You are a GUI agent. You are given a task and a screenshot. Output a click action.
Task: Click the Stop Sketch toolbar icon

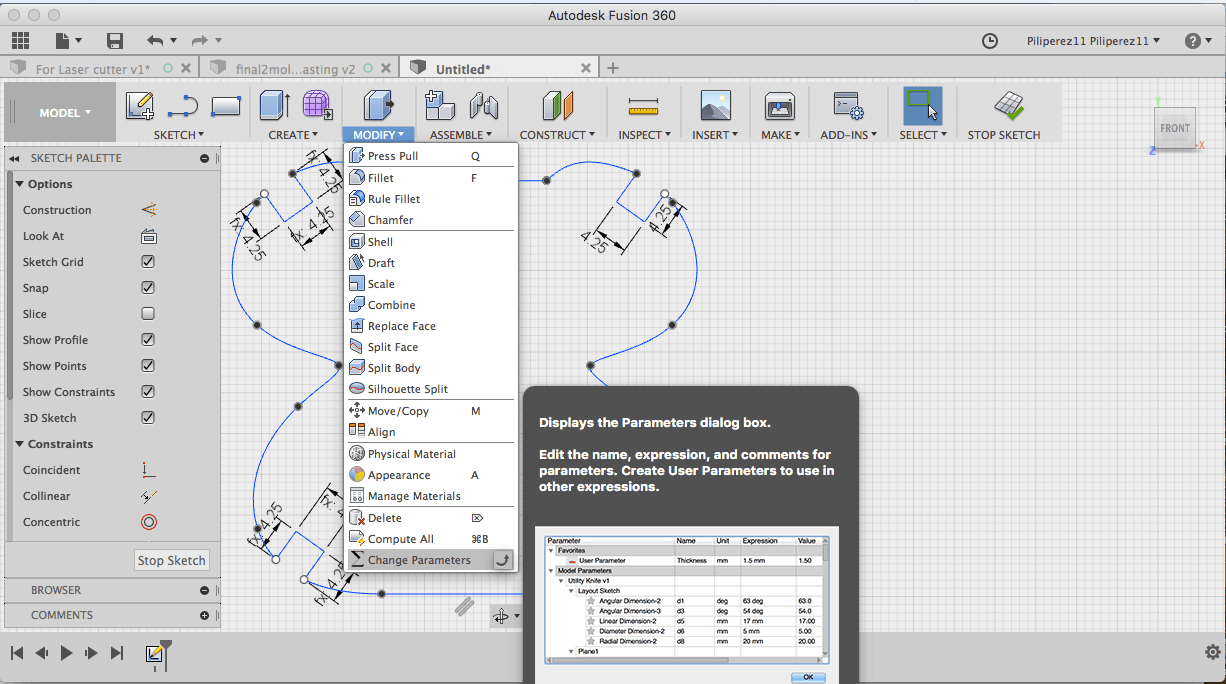[x=1007, y=106]
